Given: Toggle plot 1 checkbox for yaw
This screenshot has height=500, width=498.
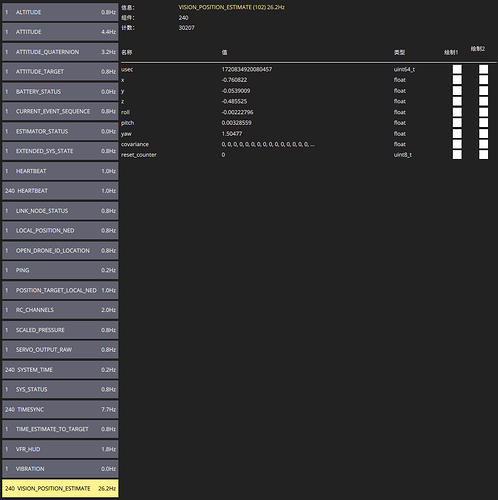Looking at the screenshot, I should click(x=457, y=133).
